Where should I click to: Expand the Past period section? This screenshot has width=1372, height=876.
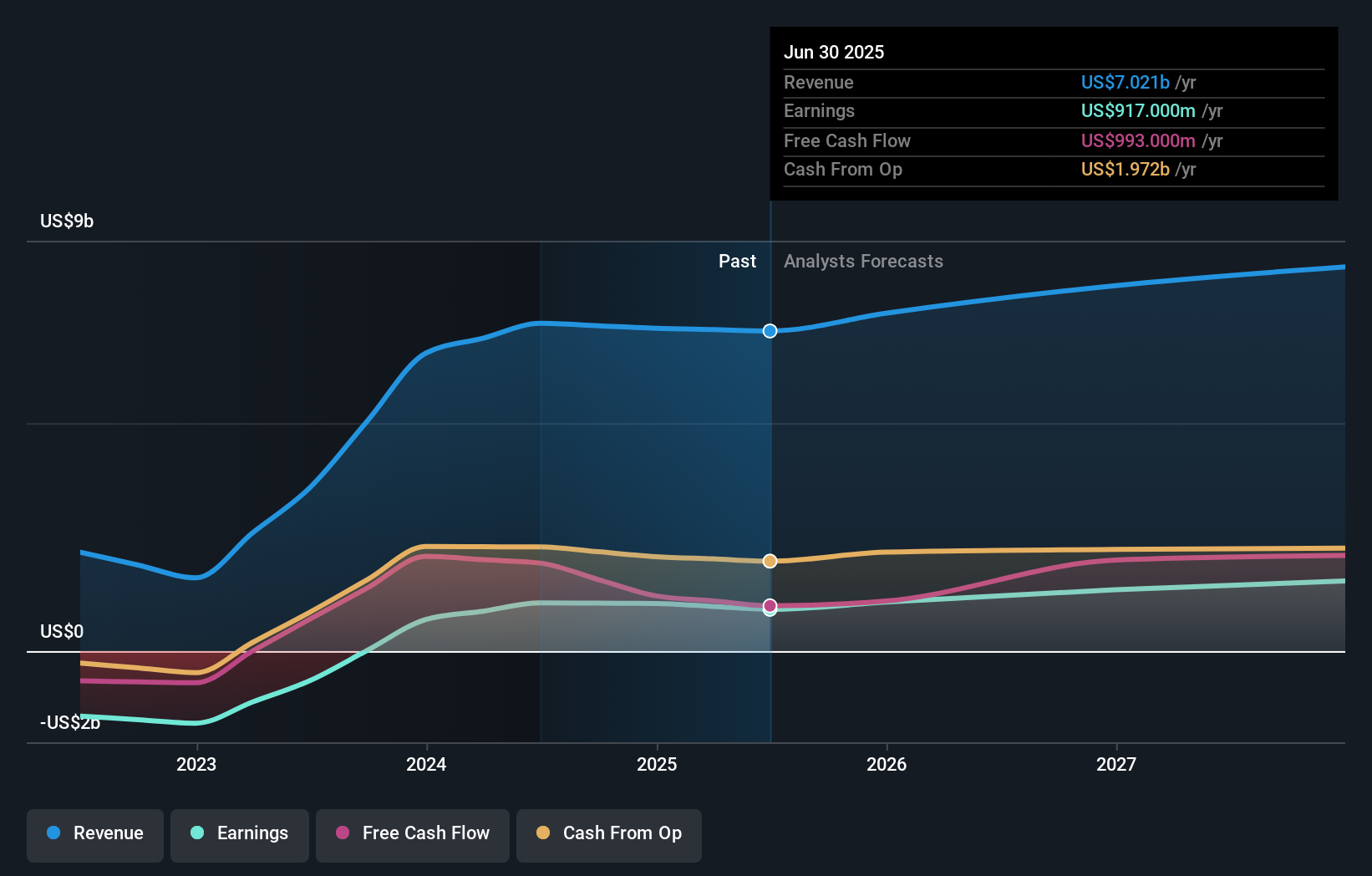[x=737, y=262]
